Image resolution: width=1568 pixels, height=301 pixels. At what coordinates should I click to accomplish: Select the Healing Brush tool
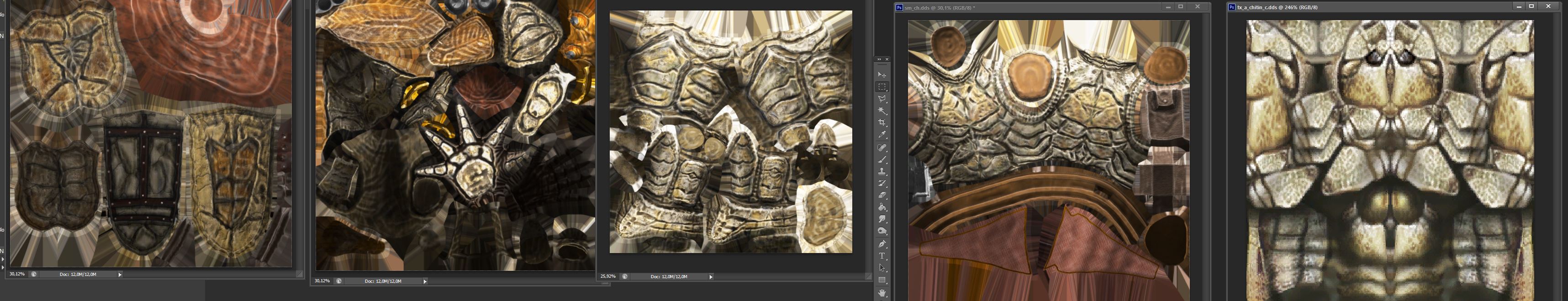[x=882, y=148]
